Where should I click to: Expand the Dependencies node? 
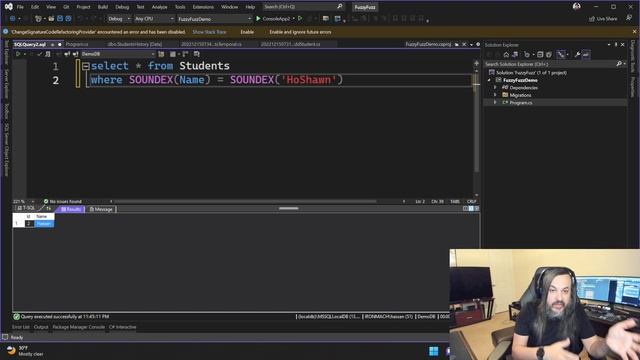495,87
